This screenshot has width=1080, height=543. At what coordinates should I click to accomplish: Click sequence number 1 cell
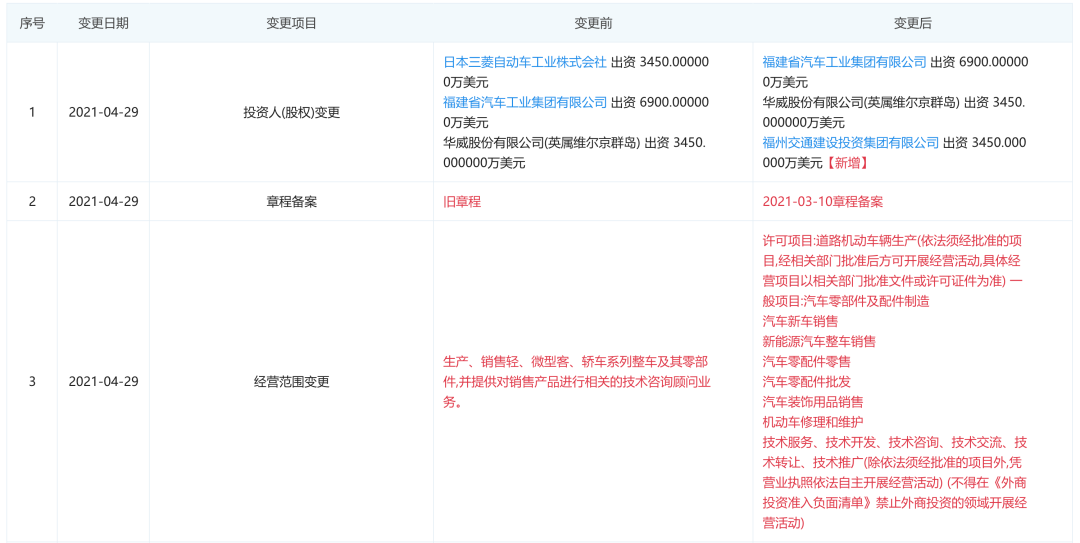32,112
